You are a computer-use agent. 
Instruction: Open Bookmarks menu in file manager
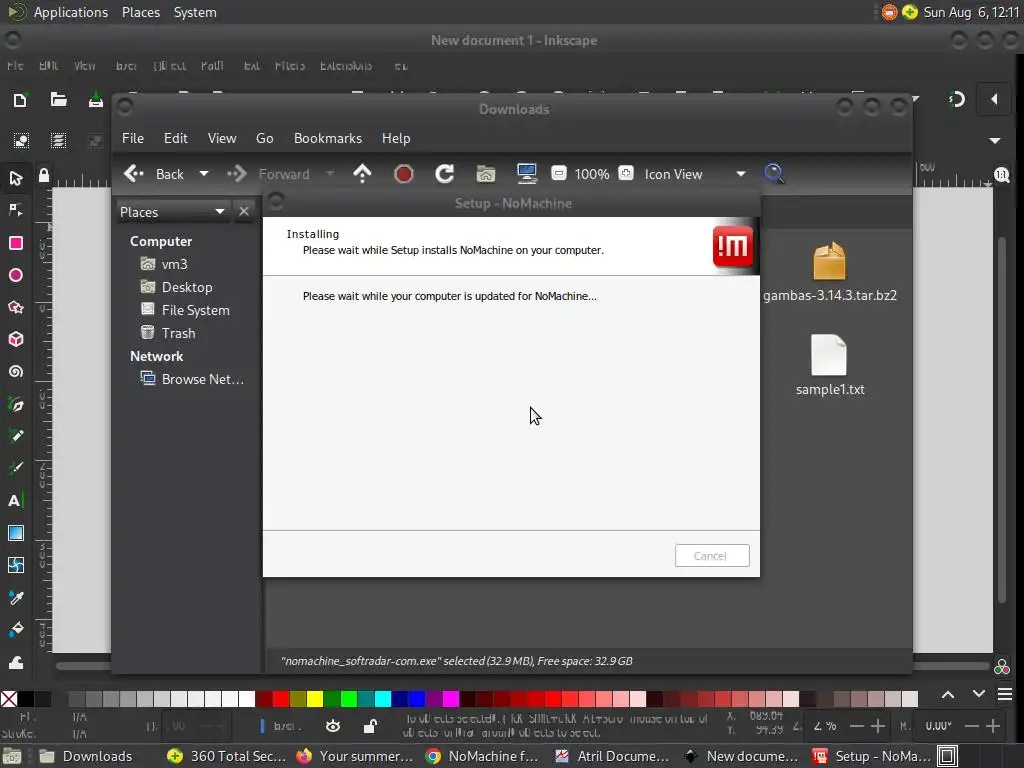(328, 138)
